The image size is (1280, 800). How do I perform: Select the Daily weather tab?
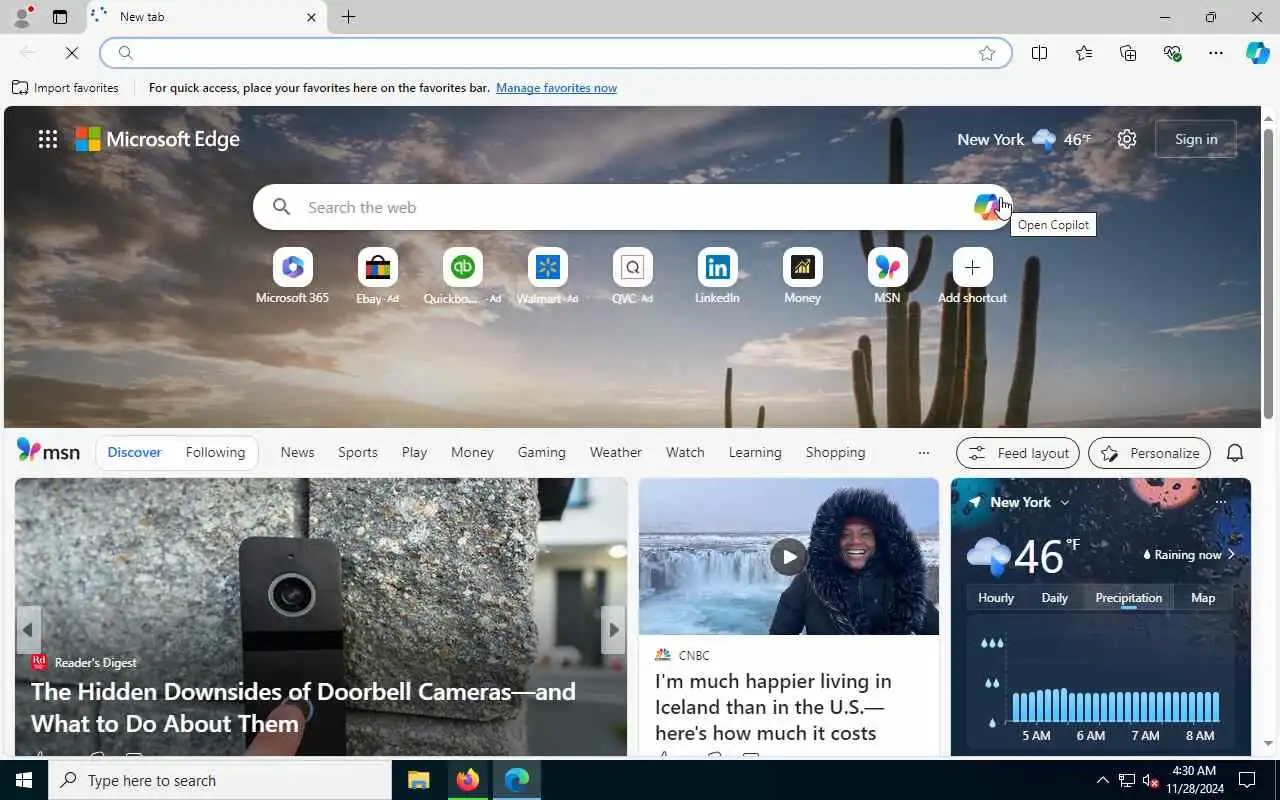1054,597
